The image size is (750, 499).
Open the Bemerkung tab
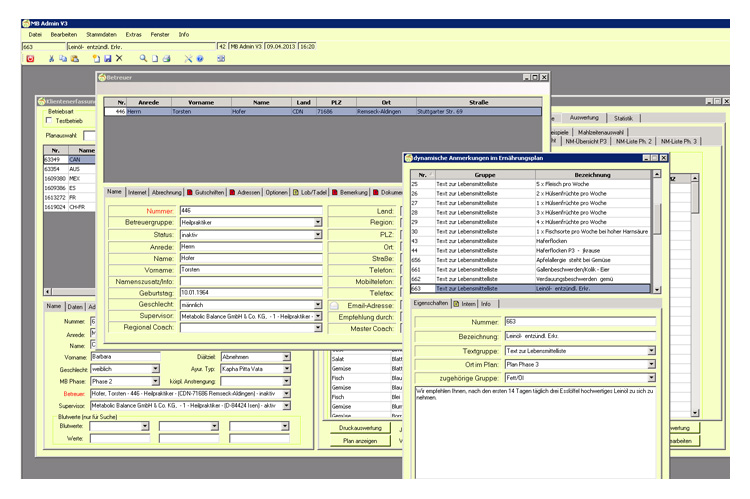click(350, 192)
